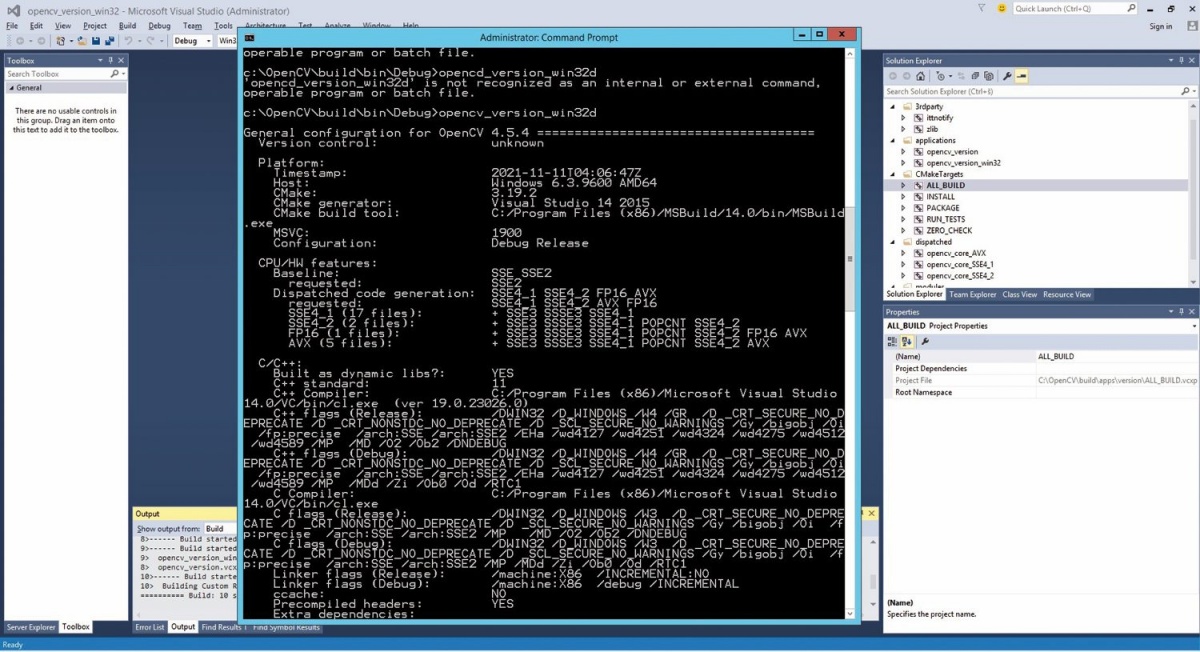
Task: Click the (Name) property value ALL_BUILD
Action: (1116, 356)
